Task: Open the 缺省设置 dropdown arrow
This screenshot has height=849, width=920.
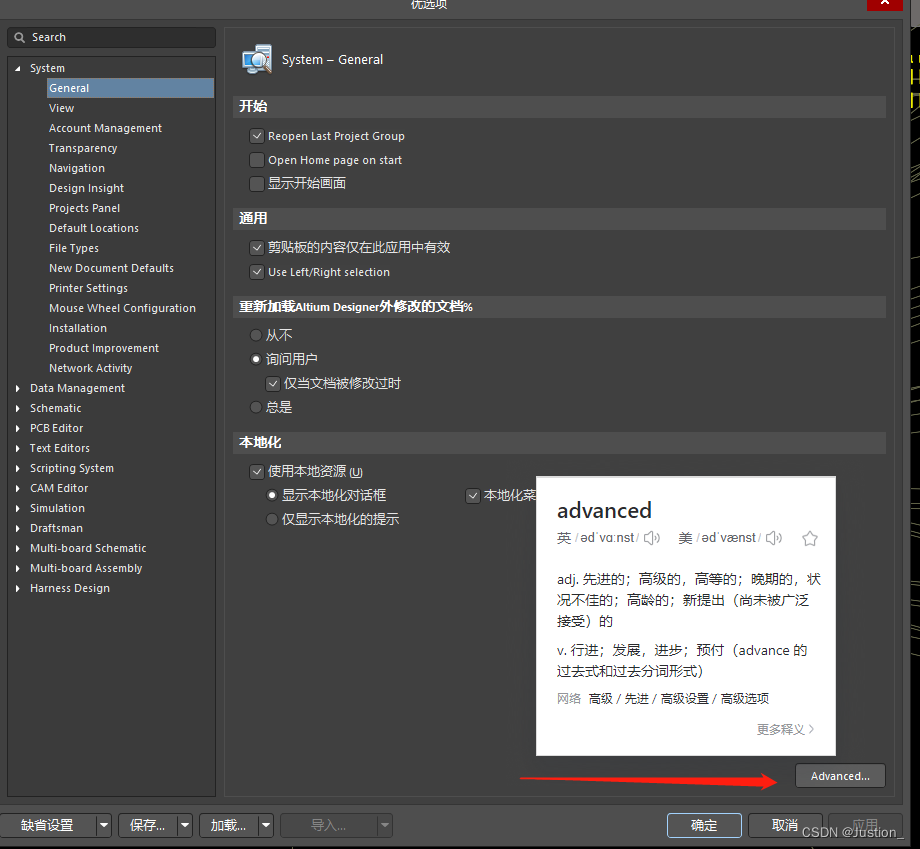Action: [x=104, y=826]
